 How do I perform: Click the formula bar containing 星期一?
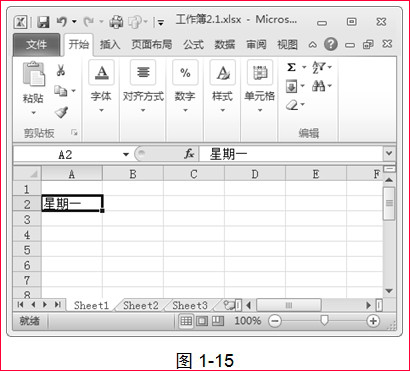point(292,154)
